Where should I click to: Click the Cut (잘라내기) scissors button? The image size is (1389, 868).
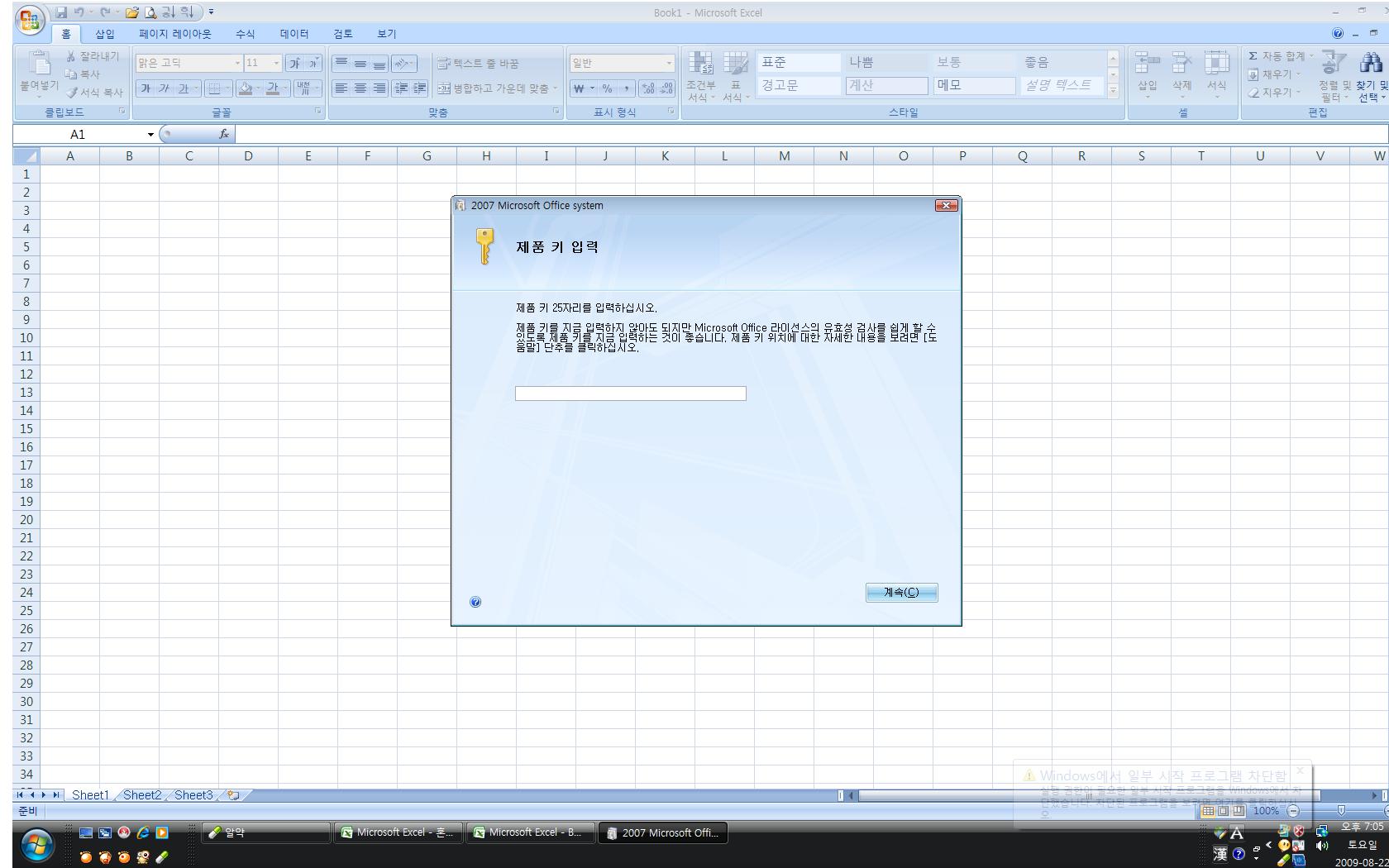click(x=93, y=56)
